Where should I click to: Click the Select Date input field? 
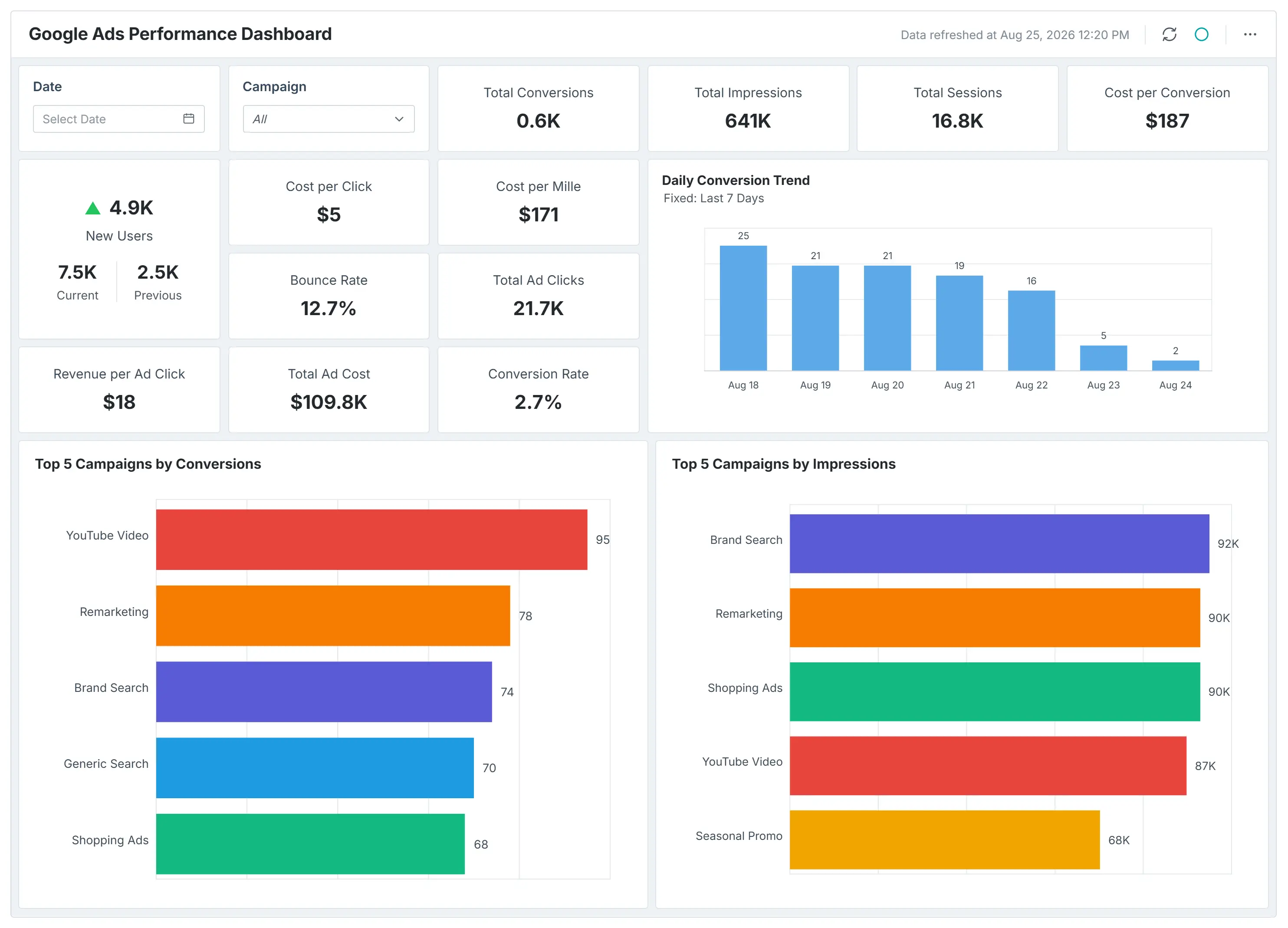point(119,118)
